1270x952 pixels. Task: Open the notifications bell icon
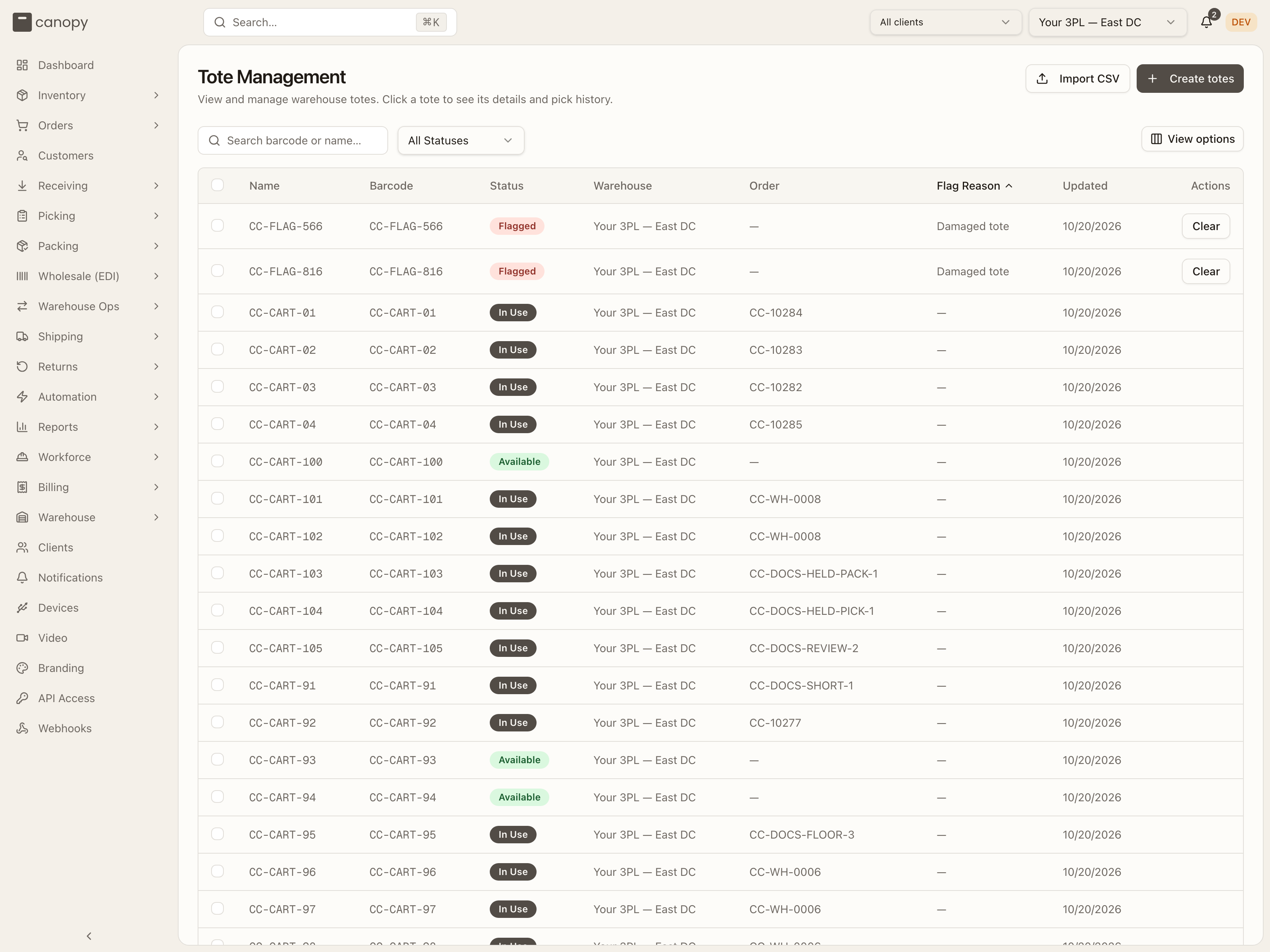click(x=1206, y=22)
